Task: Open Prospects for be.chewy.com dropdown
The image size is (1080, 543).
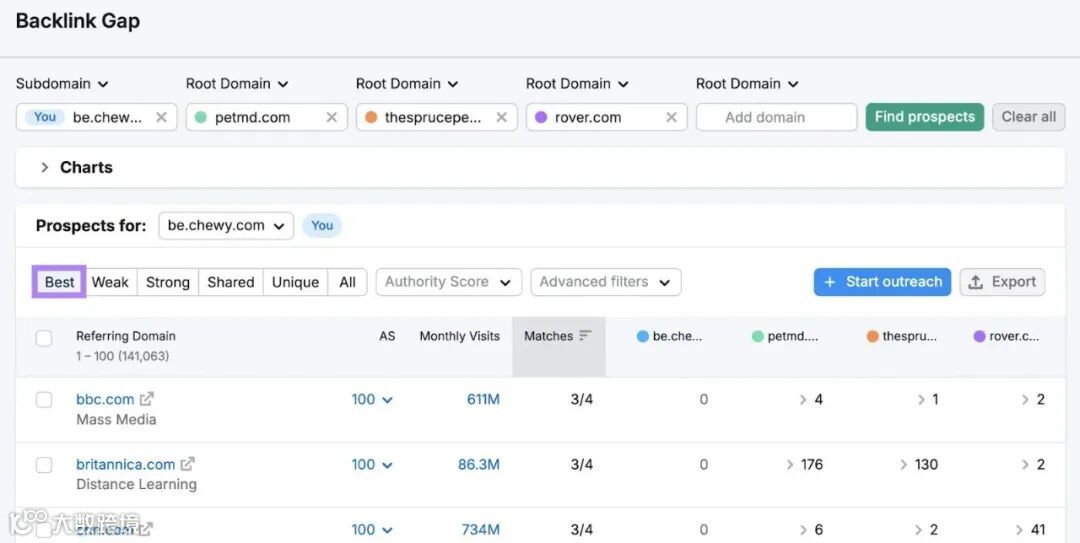Action: pos(226,226)
